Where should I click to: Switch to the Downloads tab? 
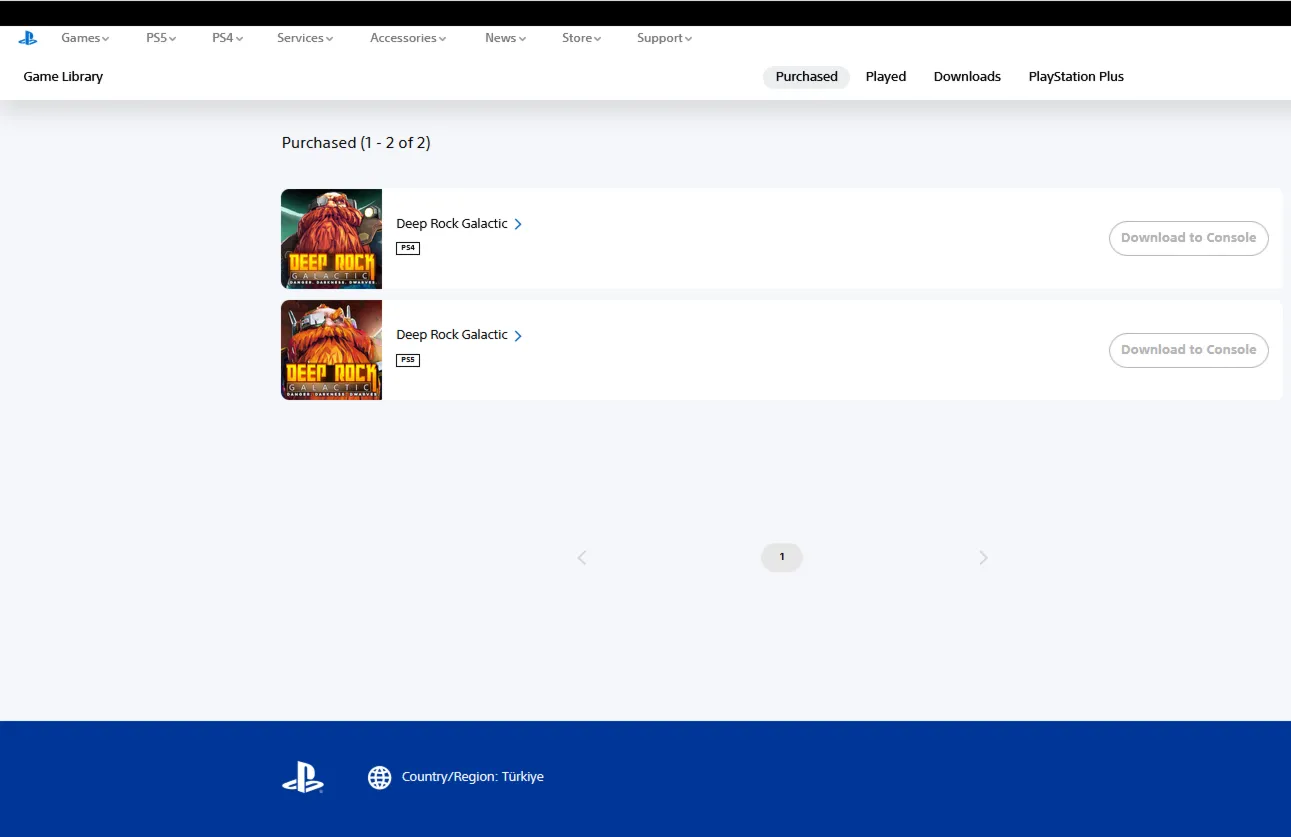(x=967, y=77)
